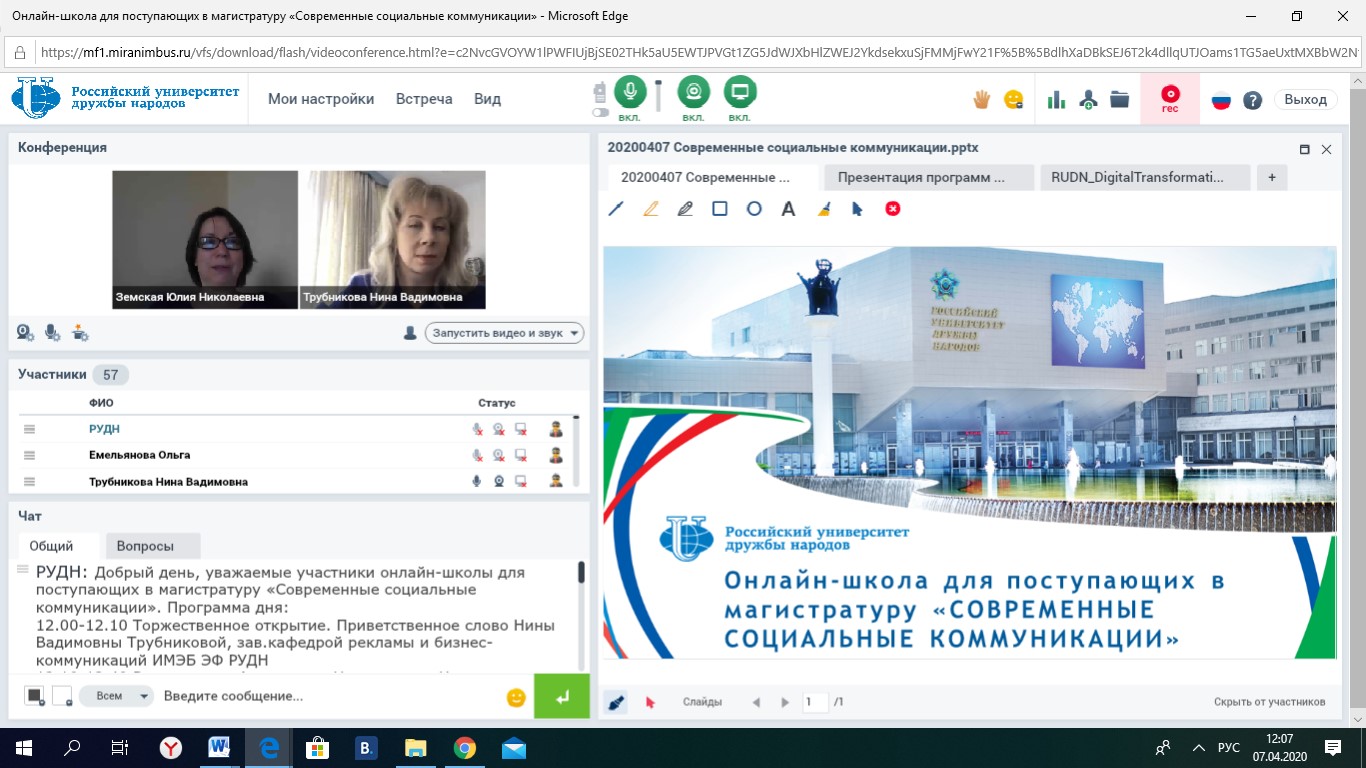
Task: Go to the previous slide arrow
Action: pyautogui.click(x=757, y=702)
